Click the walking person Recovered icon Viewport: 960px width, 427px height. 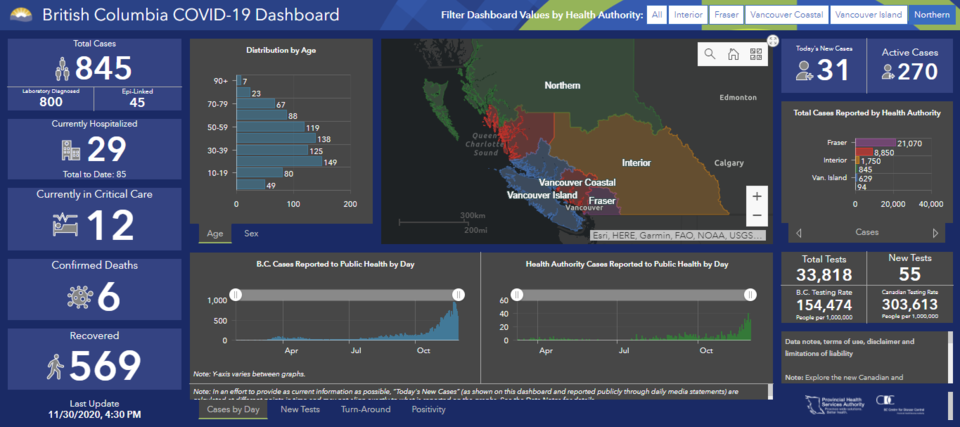pyautogui.click(x=56, y=367)
